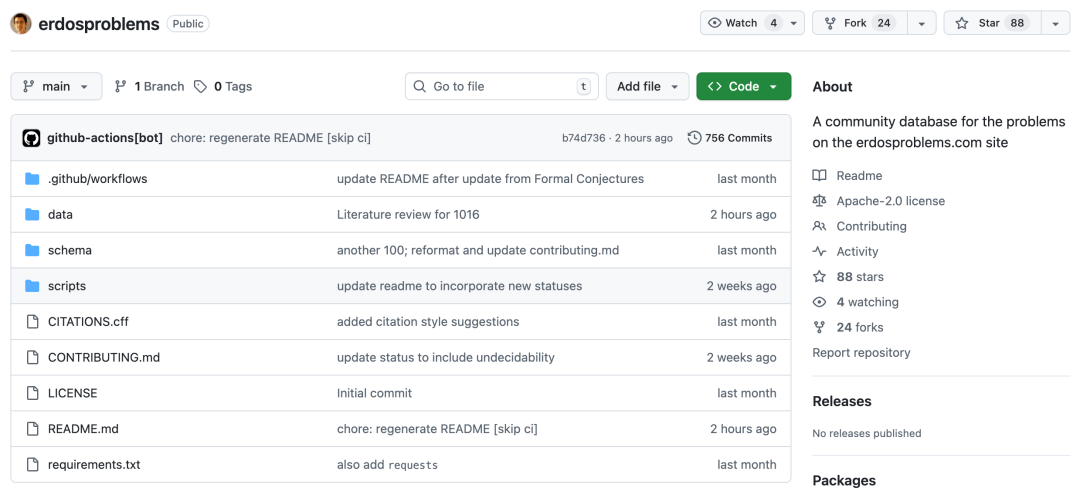Click the github-actions bot avatar icon
Viewport: 1080px width, 488px height.
click(x=31, y=138)
